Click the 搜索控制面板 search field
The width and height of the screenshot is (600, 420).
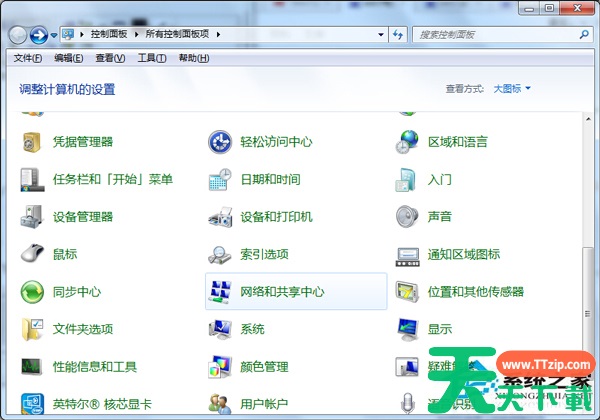(490, 35)
